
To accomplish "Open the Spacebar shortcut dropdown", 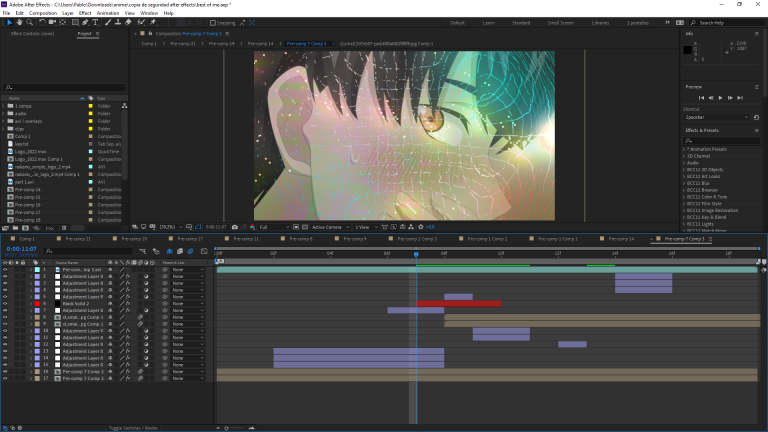I will [717, 118].
